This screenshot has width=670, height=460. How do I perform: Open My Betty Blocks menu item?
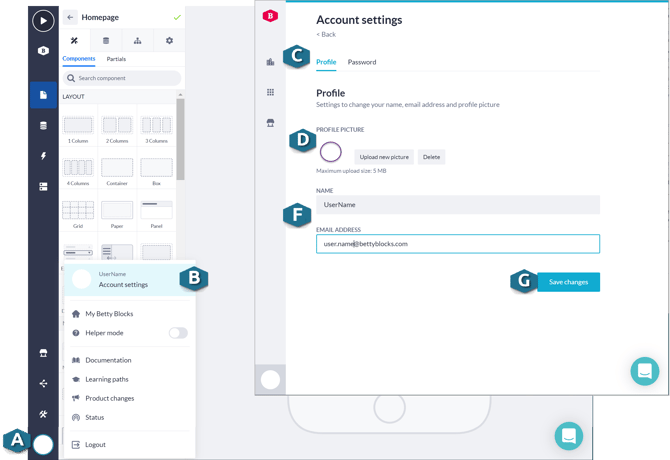pos(109,314)
